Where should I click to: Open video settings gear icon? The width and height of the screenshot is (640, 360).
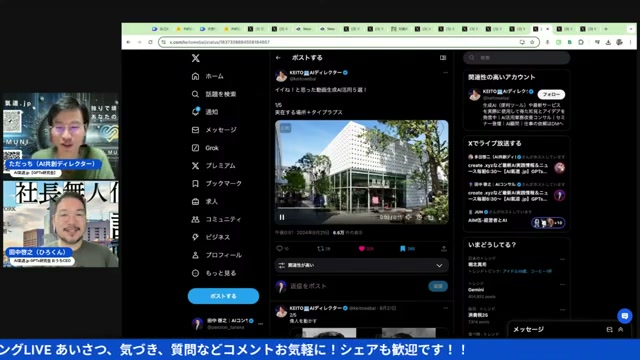[x=419, y=217]
